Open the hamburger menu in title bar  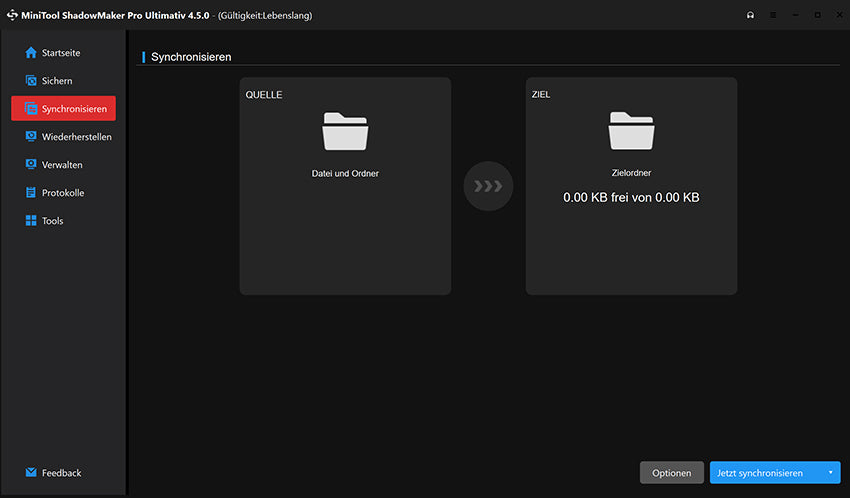coord(773,15)
